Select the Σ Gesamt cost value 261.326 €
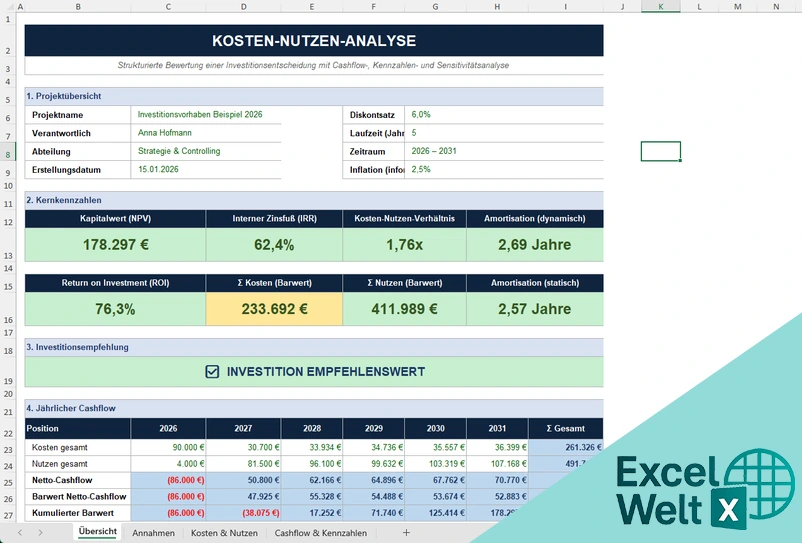 click(x=566, y=447)
